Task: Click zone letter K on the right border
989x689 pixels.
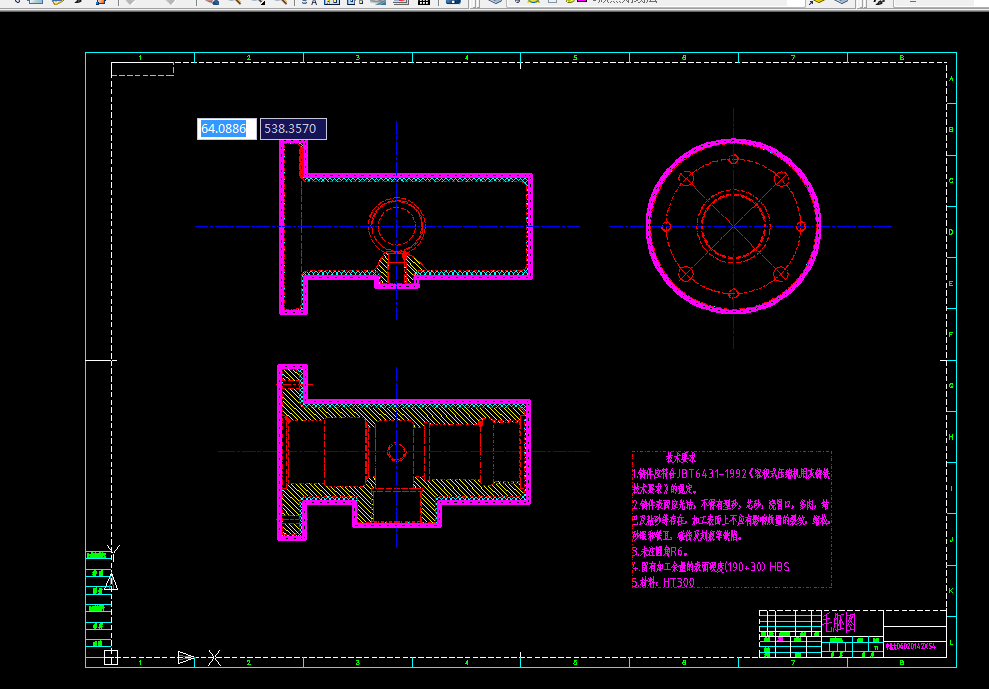Action: click(x=951, y=591)
